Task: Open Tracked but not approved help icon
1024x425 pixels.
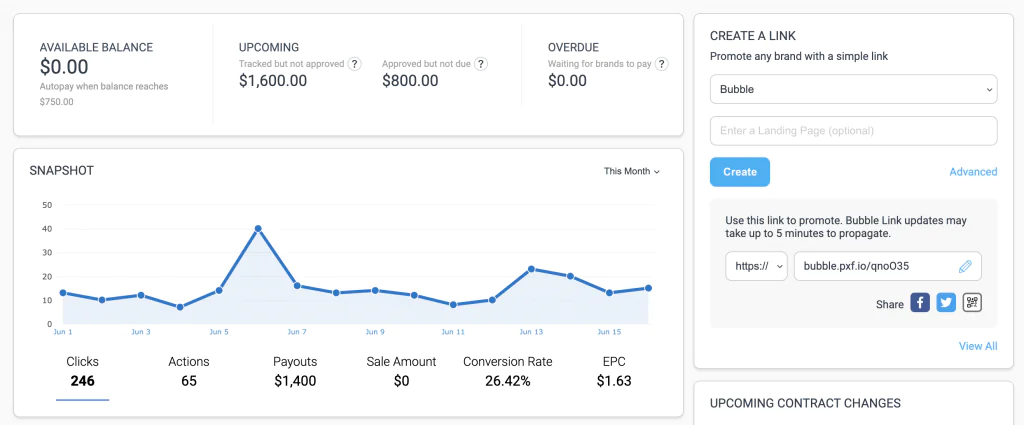Action: (355, 64)
